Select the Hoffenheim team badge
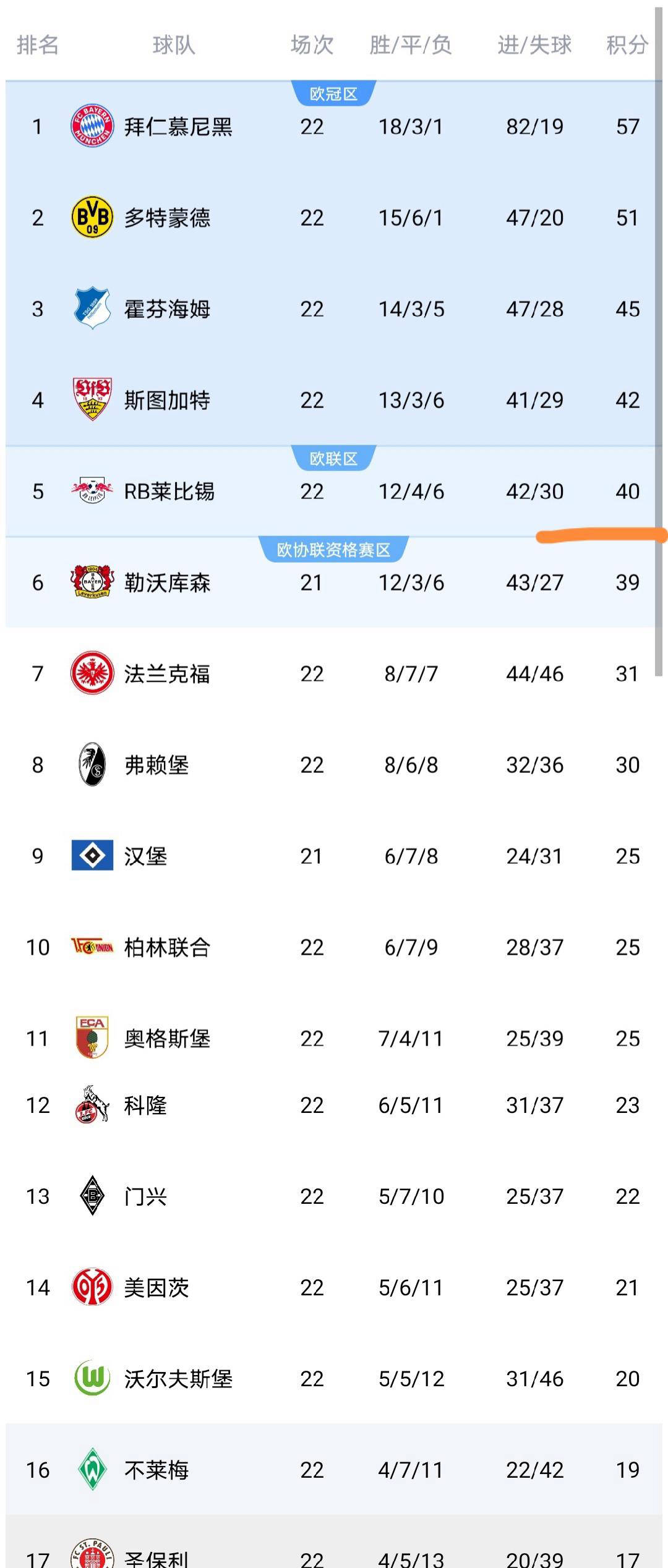Viewport: 668px width, 1568px height. coord(92,308)
